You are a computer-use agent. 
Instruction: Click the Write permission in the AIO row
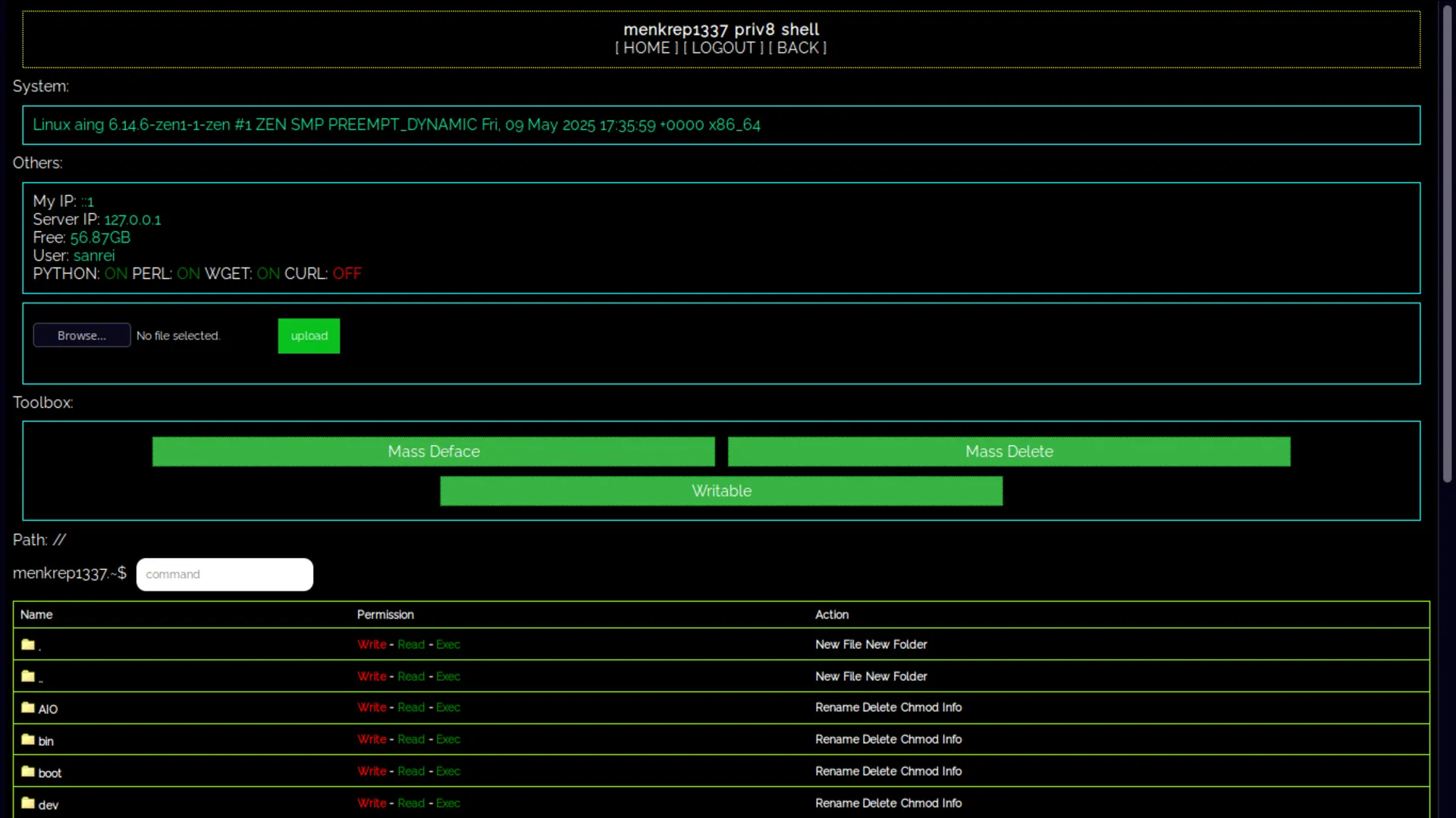point(372,707)
